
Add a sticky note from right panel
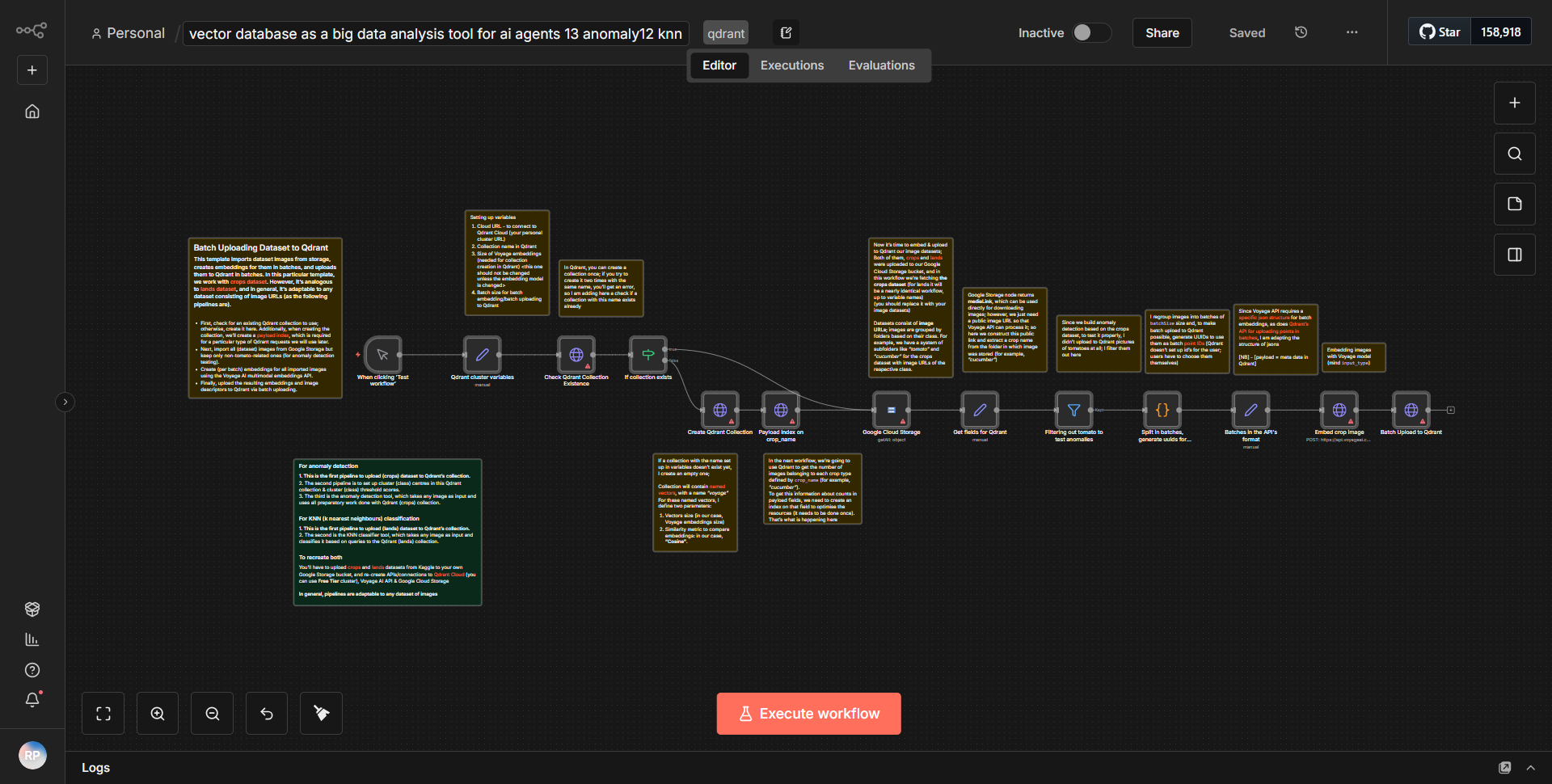coord(1514,204)
